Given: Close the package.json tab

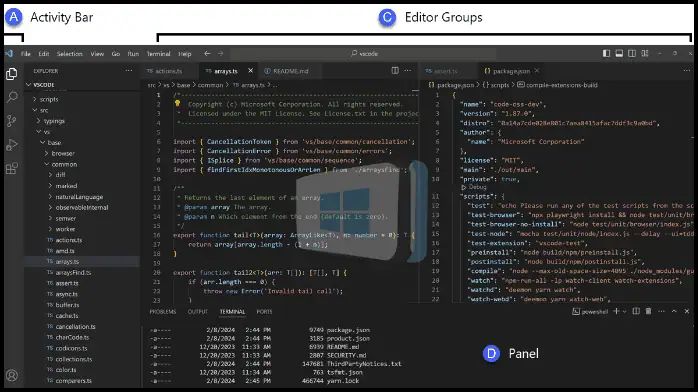Looking at the screenshot, I should point(537,71).
